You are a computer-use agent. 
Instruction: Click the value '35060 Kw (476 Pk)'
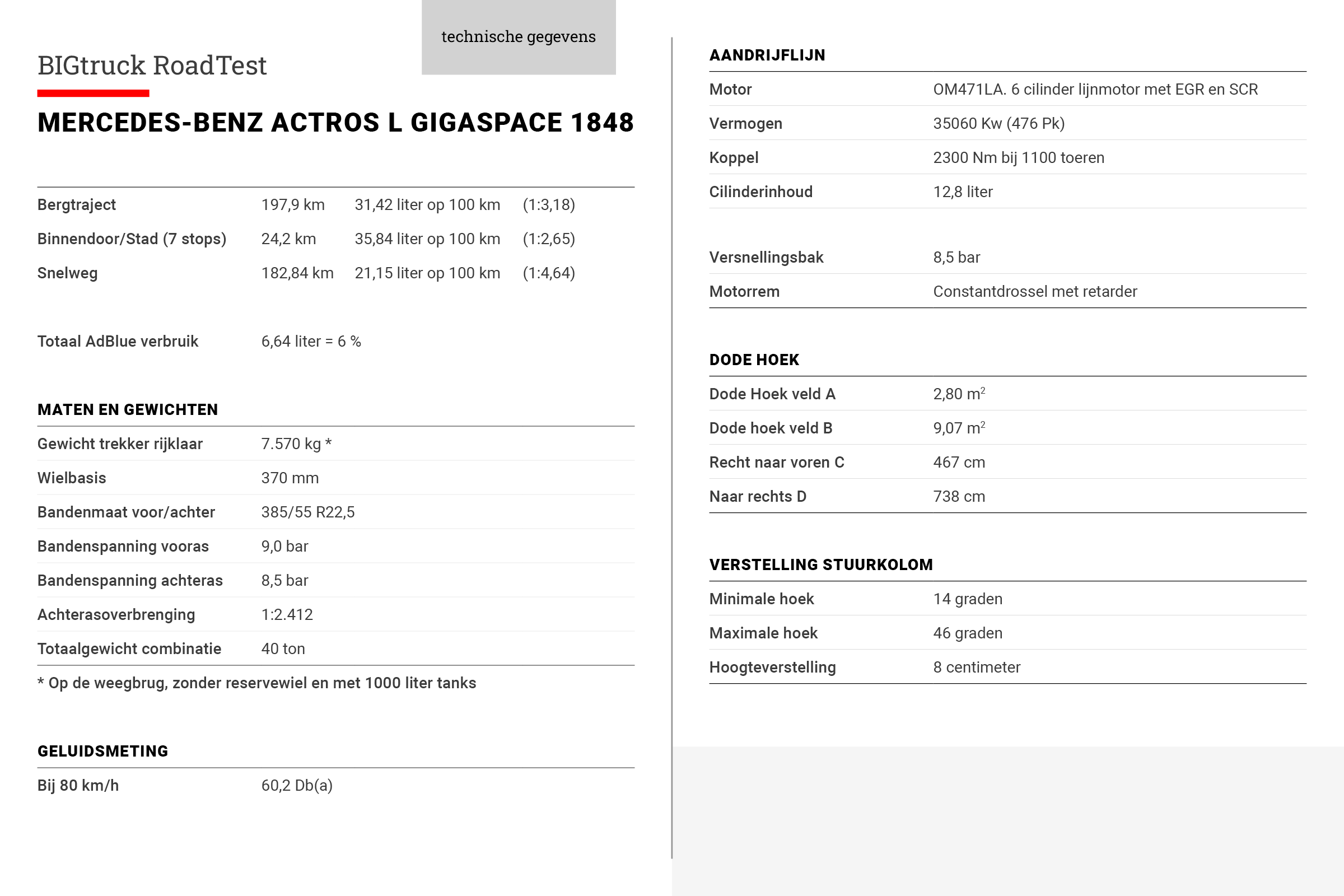[998, 123]
